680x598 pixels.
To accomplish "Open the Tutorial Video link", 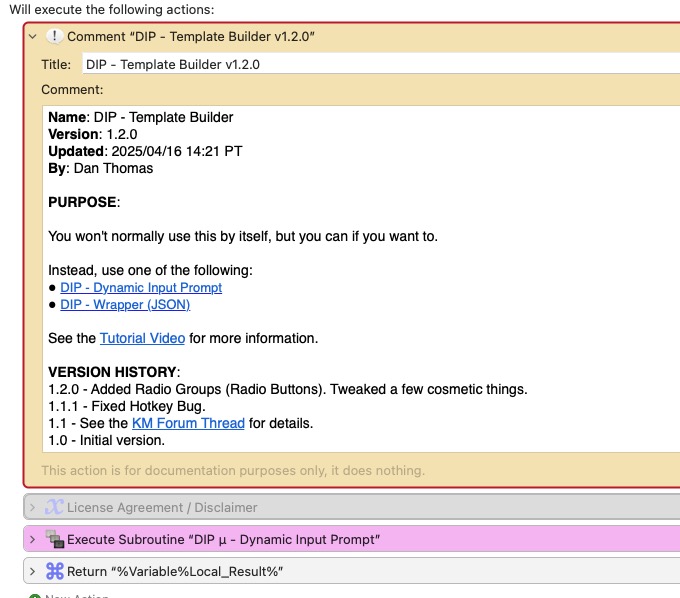I will [142, 338].
